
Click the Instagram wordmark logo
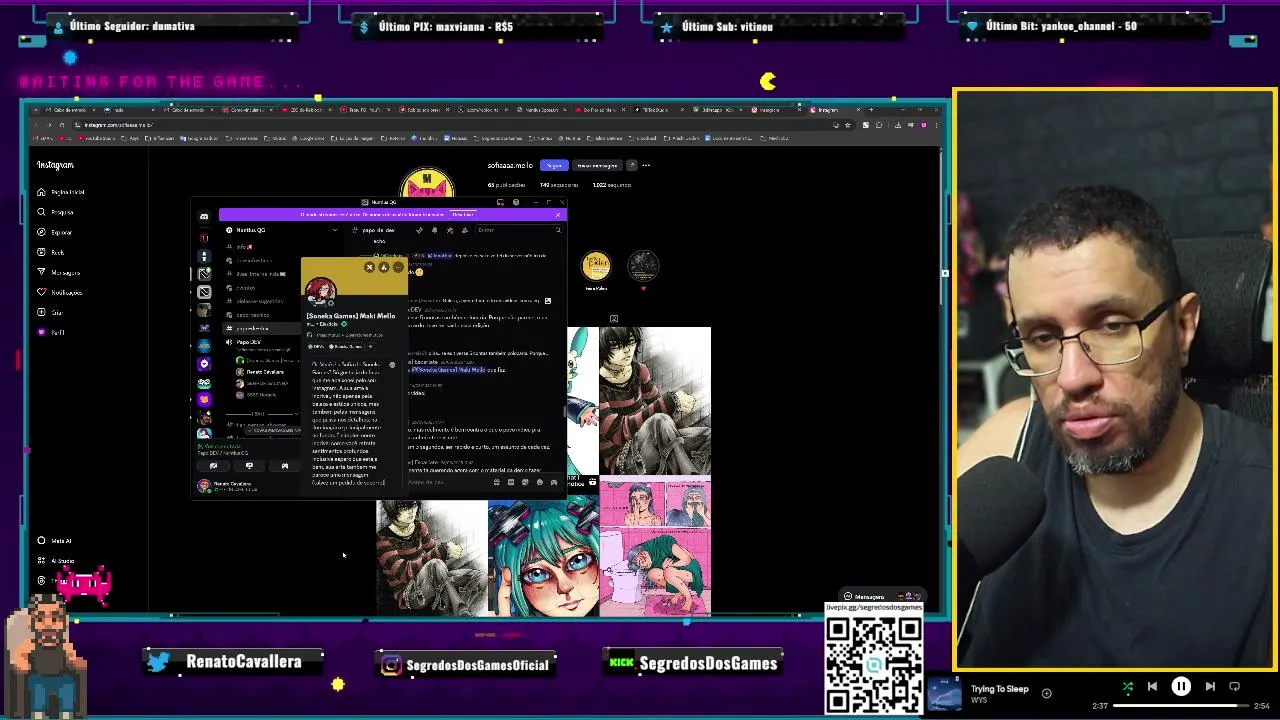(55, 165)
